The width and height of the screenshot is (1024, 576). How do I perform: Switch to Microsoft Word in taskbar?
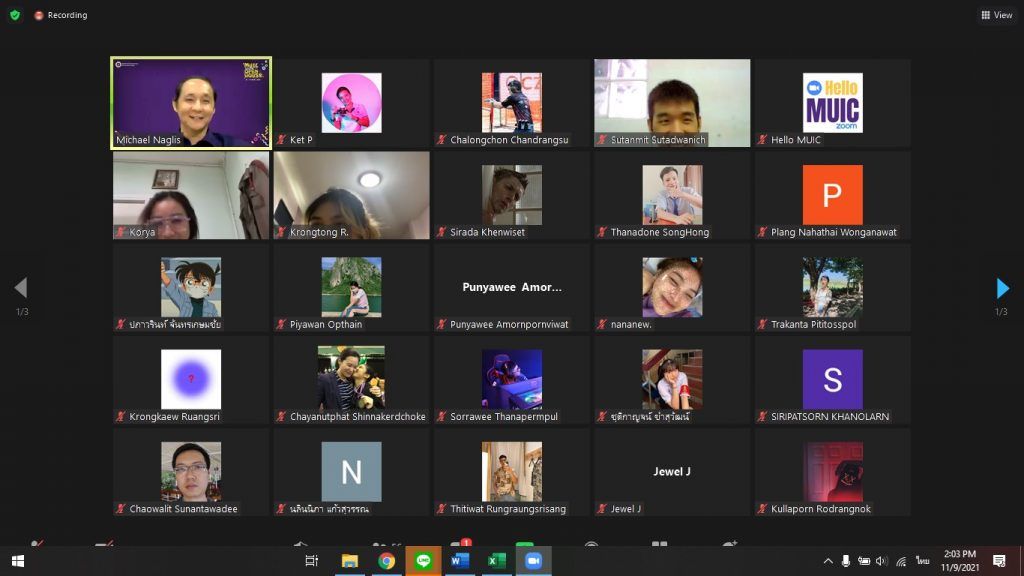click(x=460, y=561)
